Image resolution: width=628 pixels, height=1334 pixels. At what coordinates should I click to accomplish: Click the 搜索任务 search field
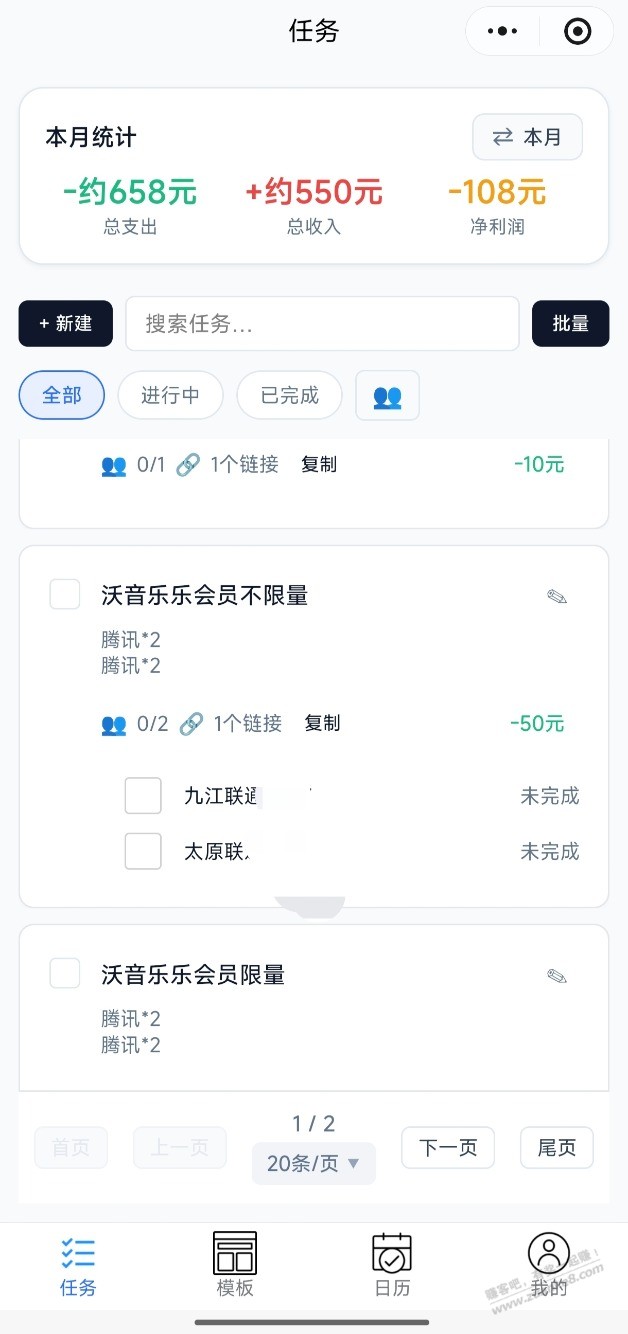coord(322,323)
